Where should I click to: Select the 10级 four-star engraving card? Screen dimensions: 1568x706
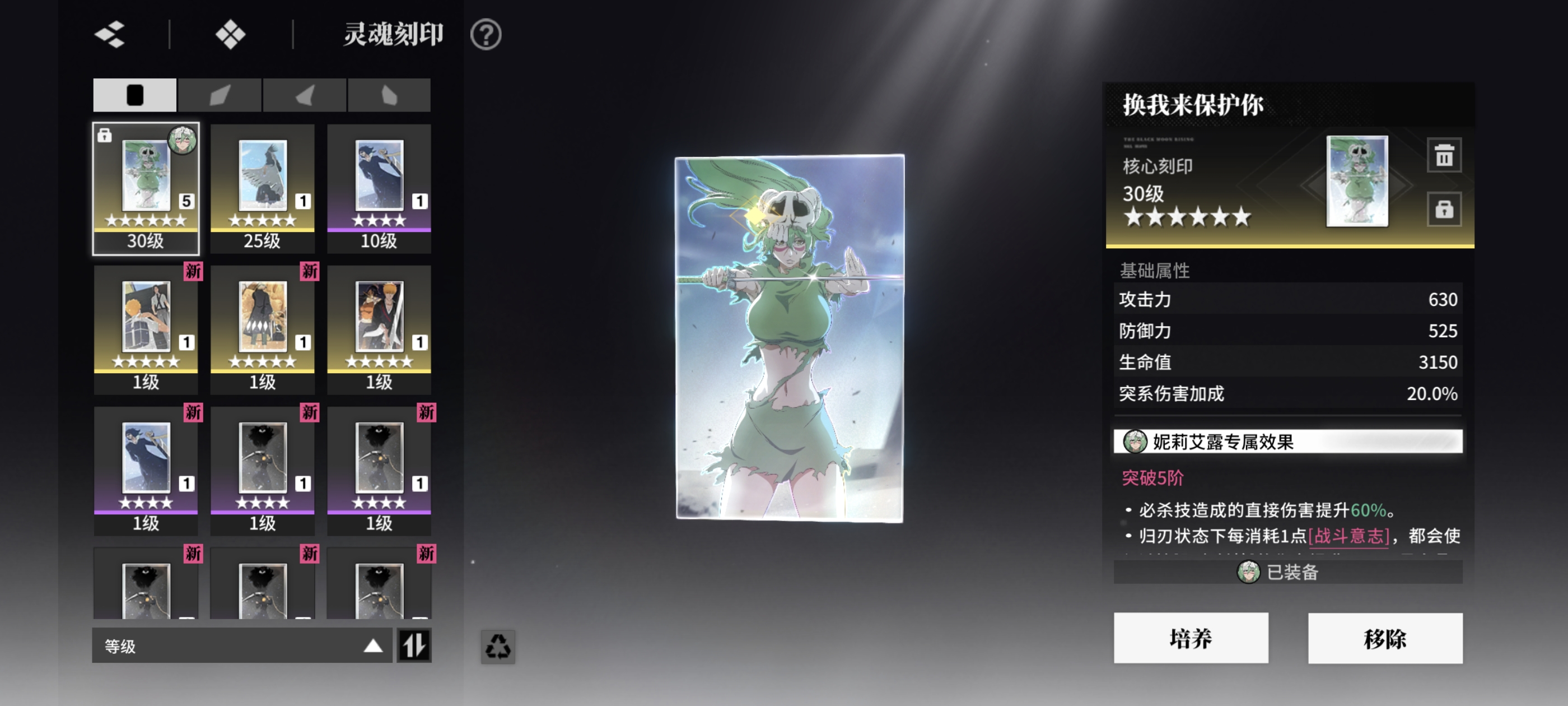379,188
